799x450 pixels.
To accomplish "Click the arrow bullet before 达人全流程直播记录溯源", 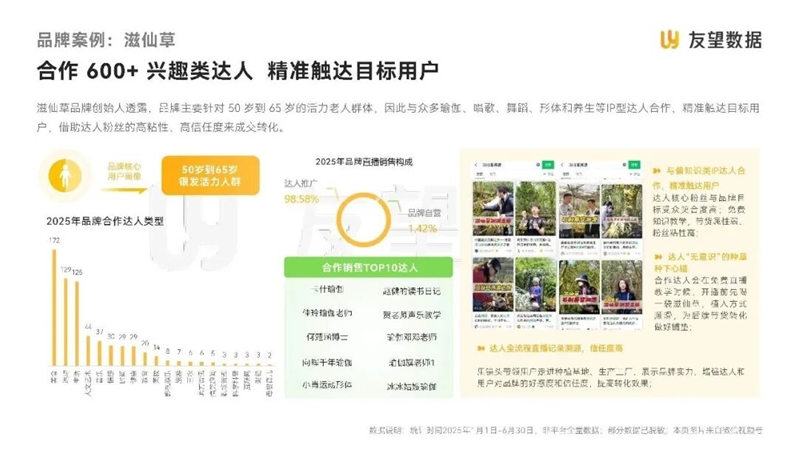I will 481,349.
